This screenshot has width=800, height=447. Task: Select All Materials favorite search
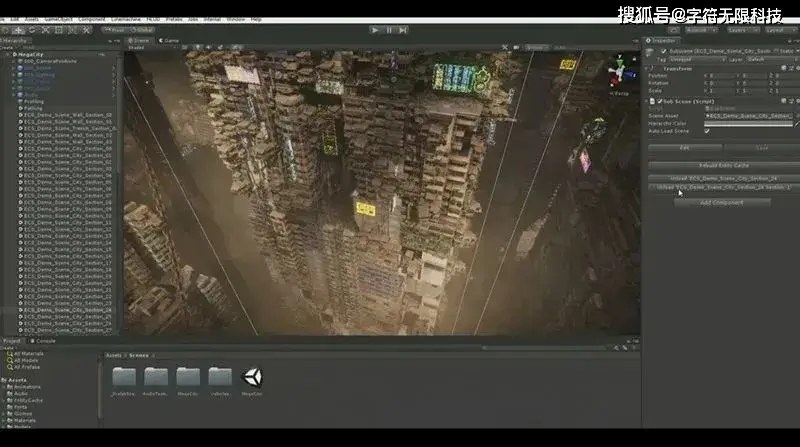25,354
